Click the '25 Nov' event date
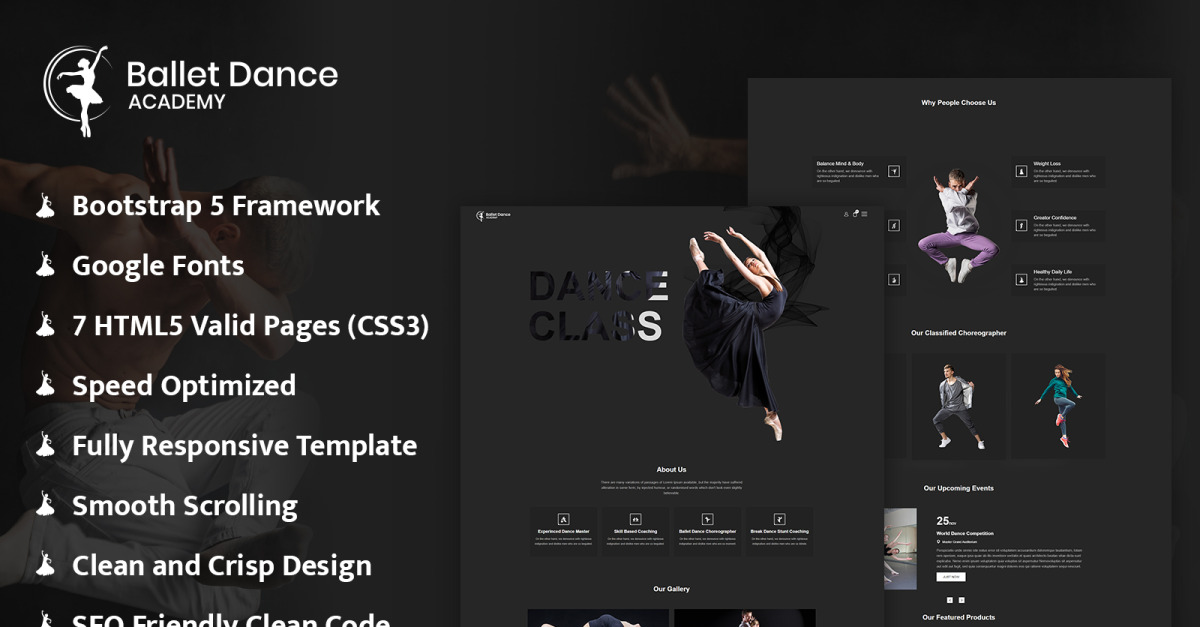 coord(946,521)
